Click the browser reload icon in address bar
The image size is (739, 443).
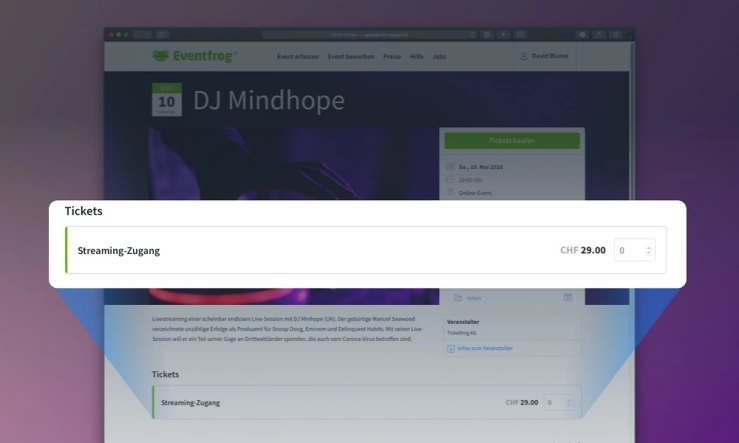click(472, 35)
